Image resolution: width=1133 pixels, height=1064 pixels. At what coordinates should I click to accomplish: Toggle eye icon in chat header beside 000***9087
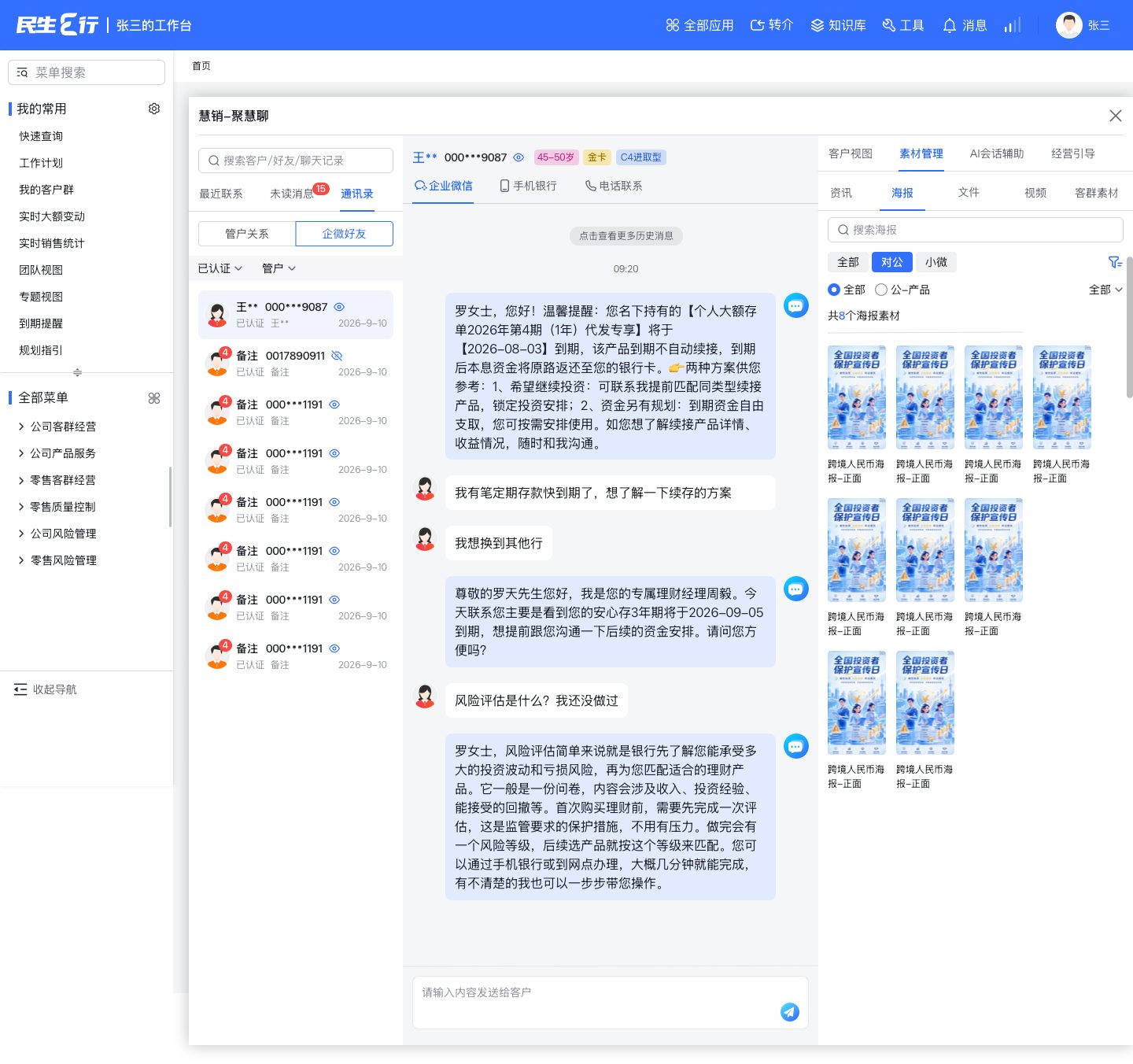coord(519,157)
